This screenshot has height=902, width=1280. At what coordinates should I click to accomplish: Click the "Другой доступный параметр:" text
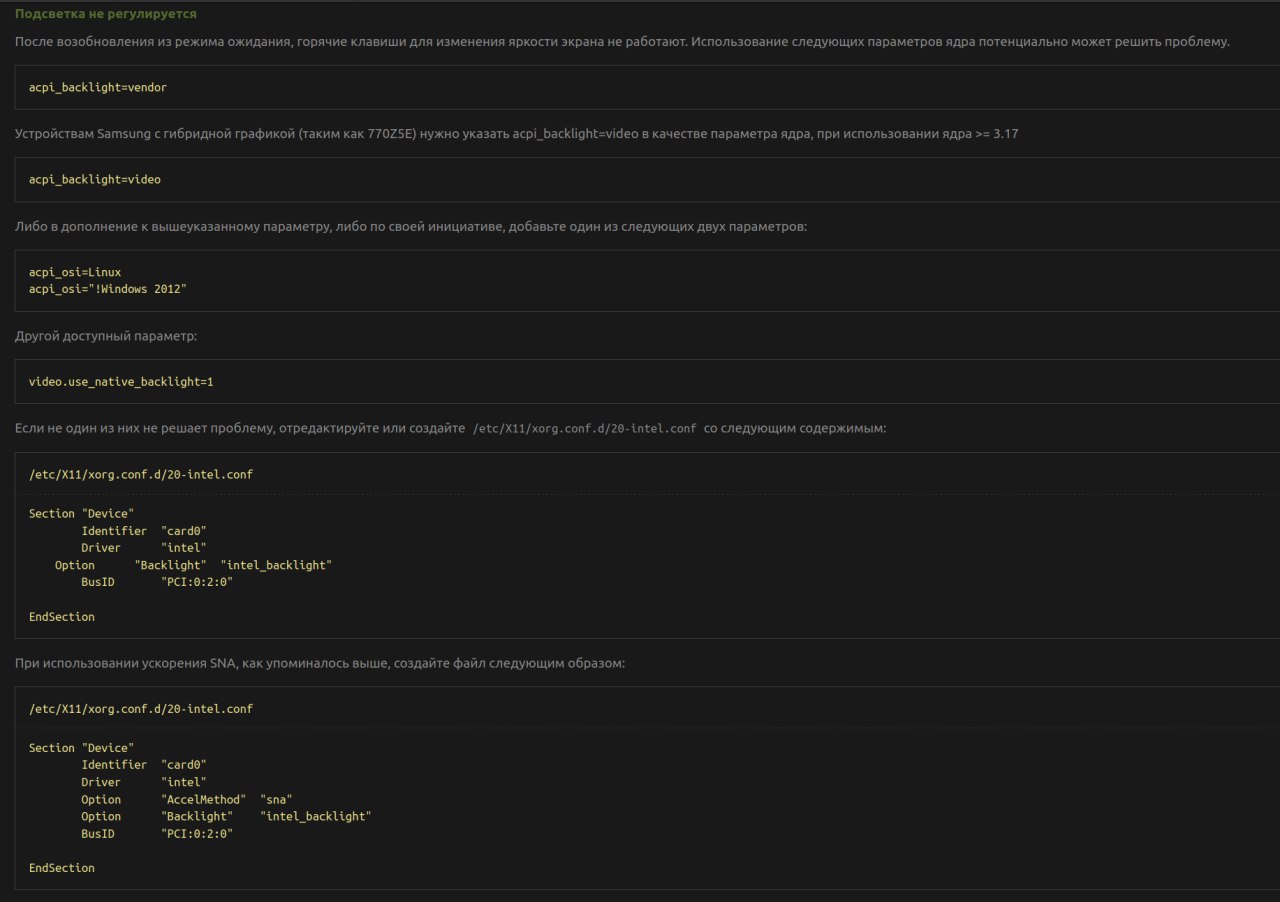click(x=106, y=336)
